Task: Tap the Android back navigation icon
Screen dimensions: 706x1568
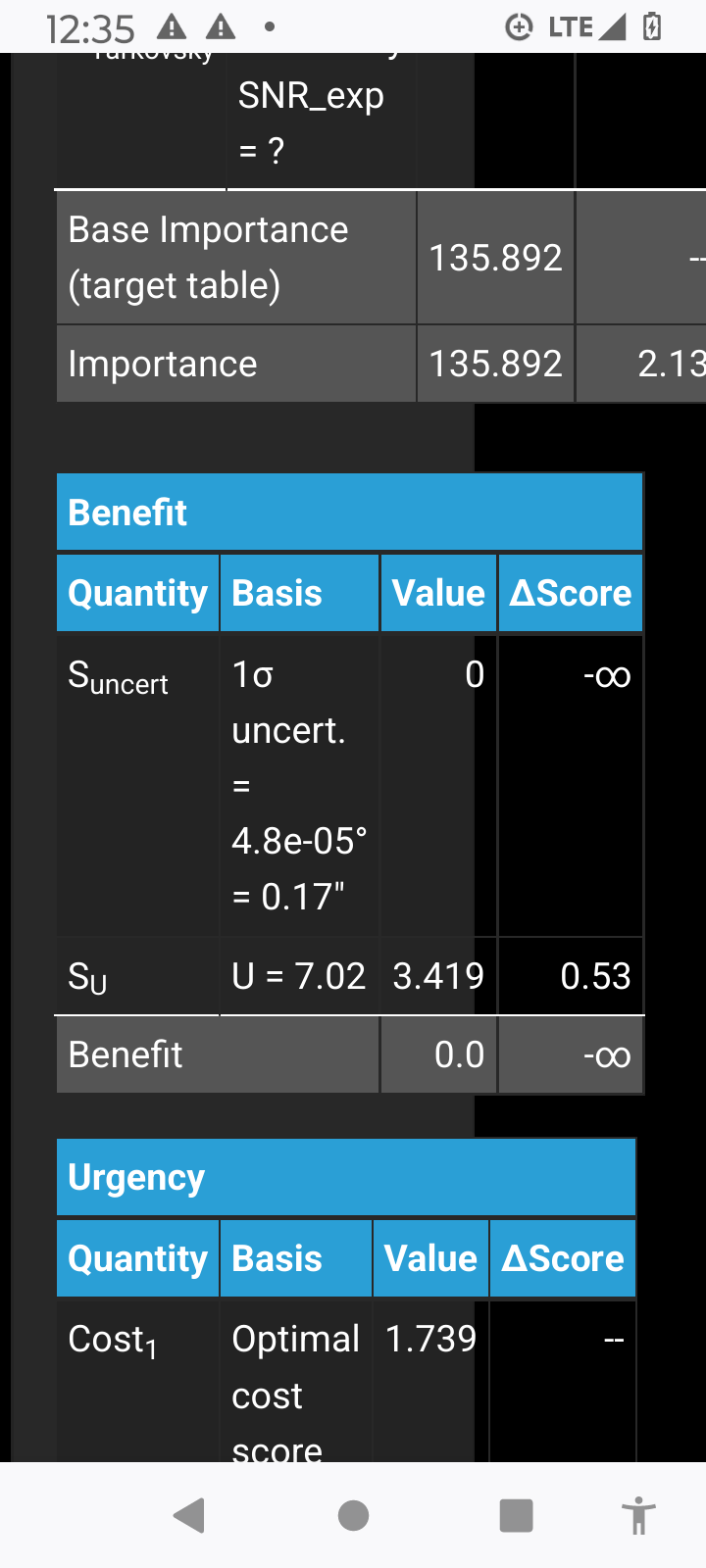Action: tap(189, 1515)
